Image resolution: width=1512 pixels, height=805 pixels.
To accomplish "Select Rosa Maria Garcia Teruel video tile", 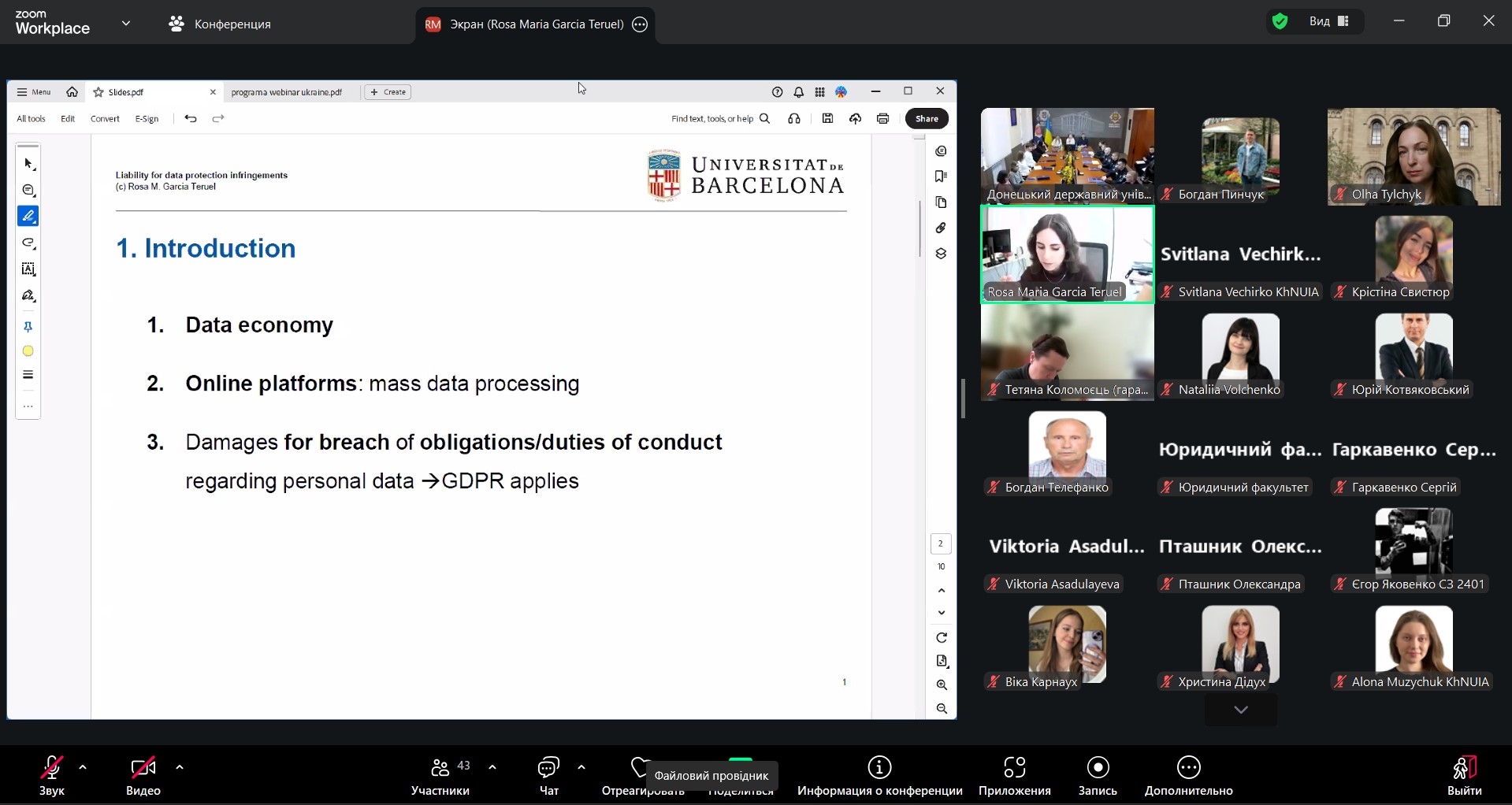I will tap(1067, 254).
